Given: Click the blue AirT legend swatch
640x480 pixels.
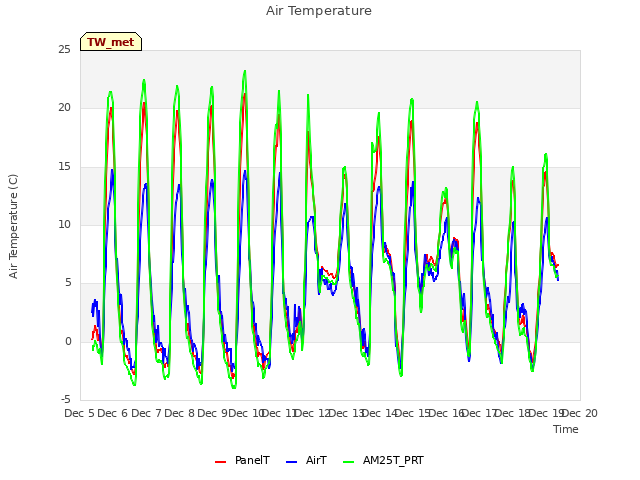Looking at the screenshot, I should 291,462.
